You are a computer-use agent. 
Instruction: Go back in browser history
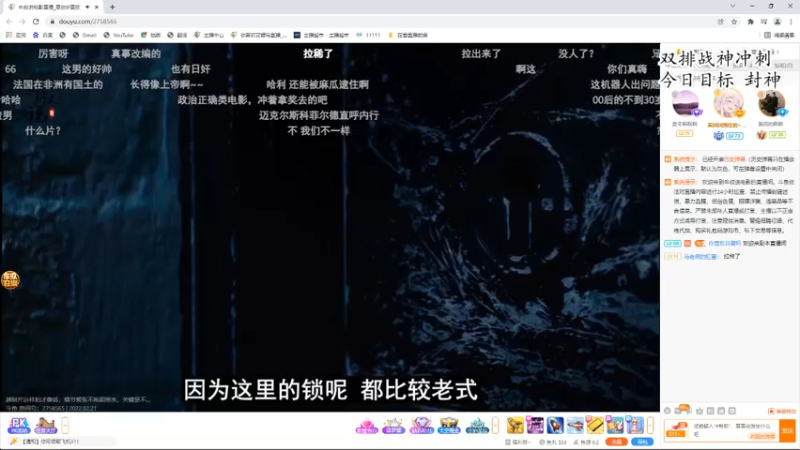[x=9, y=21]
